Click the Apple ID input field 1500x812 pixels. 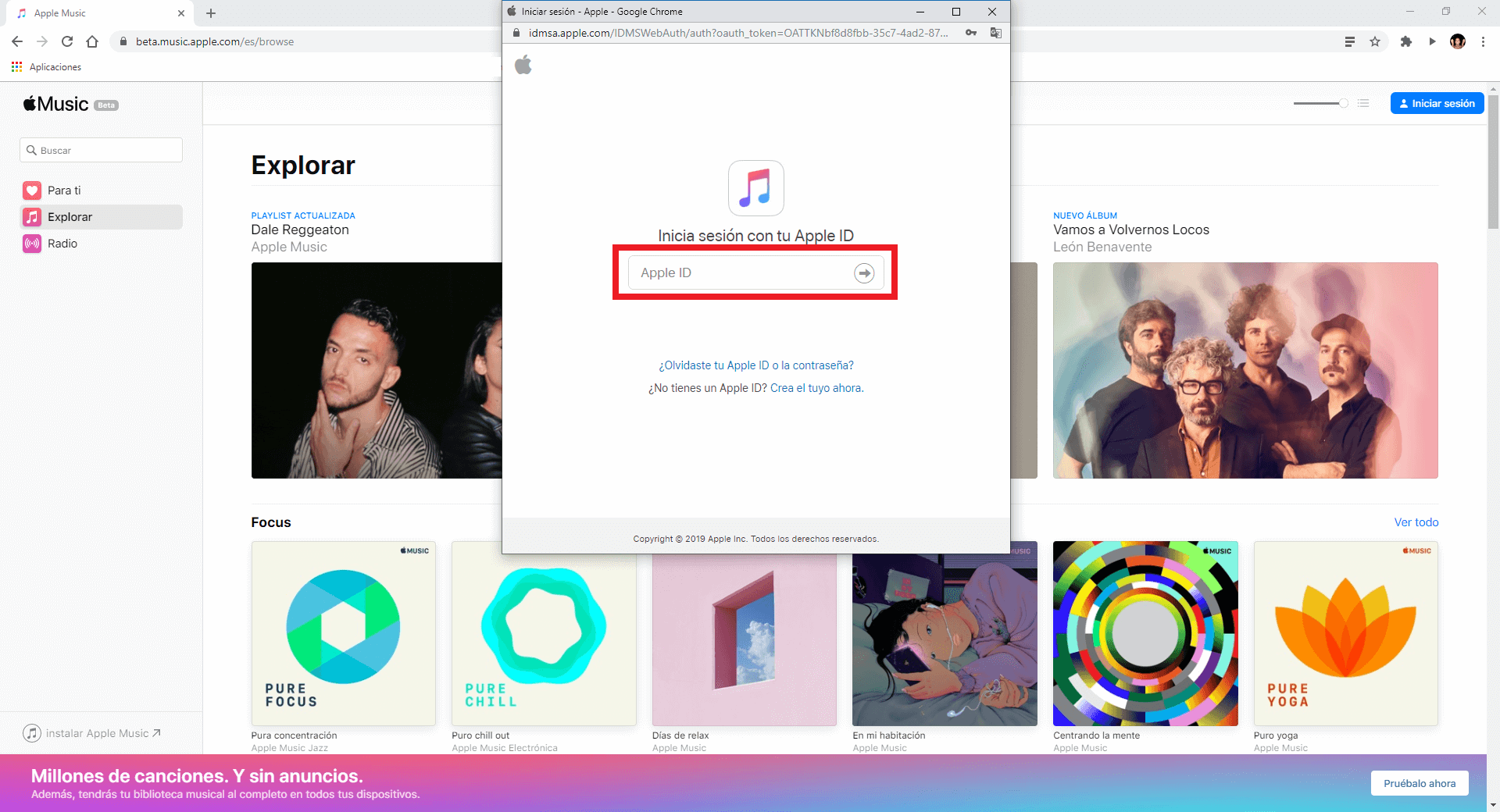pos(755,272)
